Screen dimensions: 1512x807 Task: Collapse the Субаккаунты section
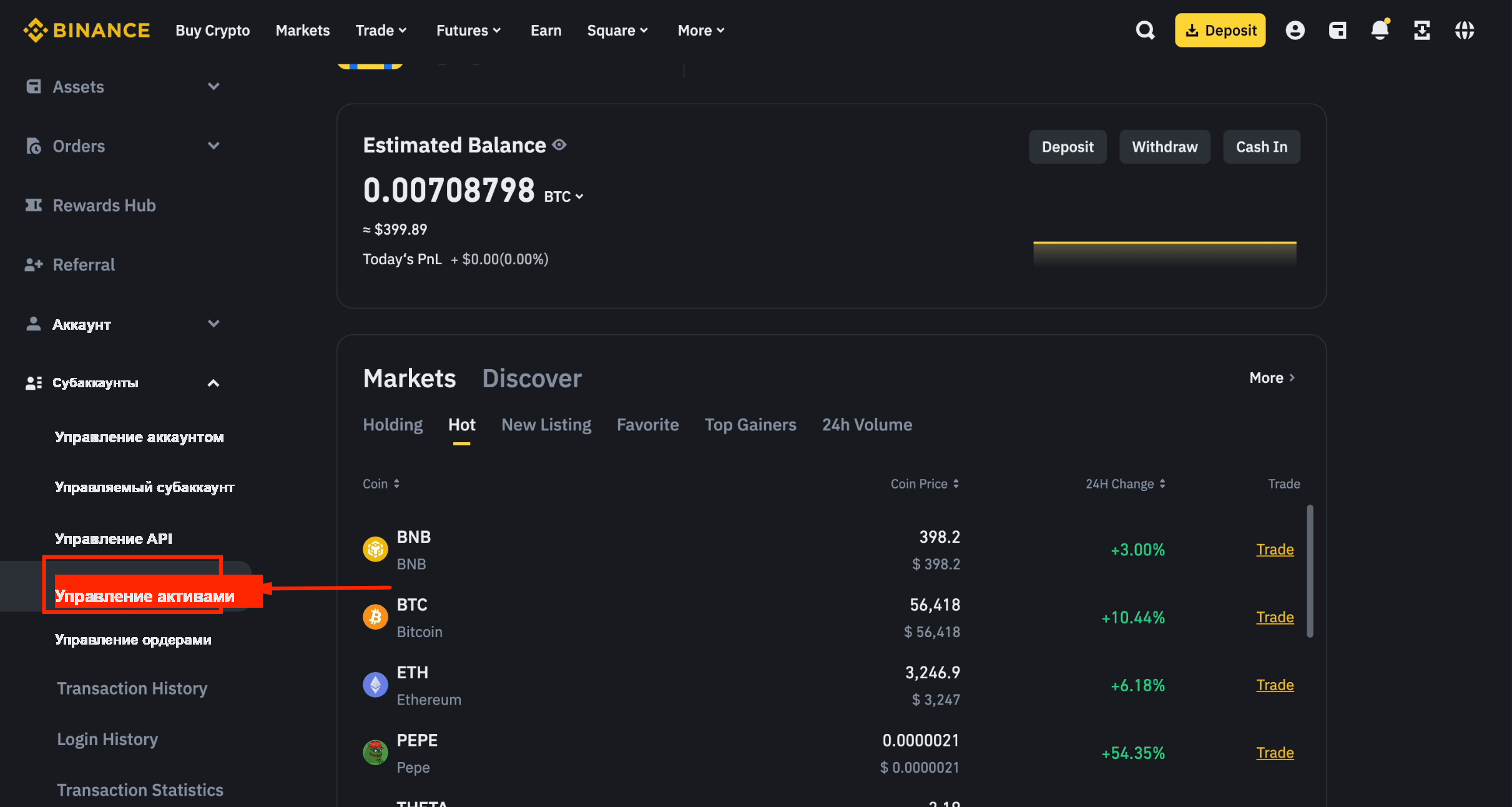tap(214, 383)
